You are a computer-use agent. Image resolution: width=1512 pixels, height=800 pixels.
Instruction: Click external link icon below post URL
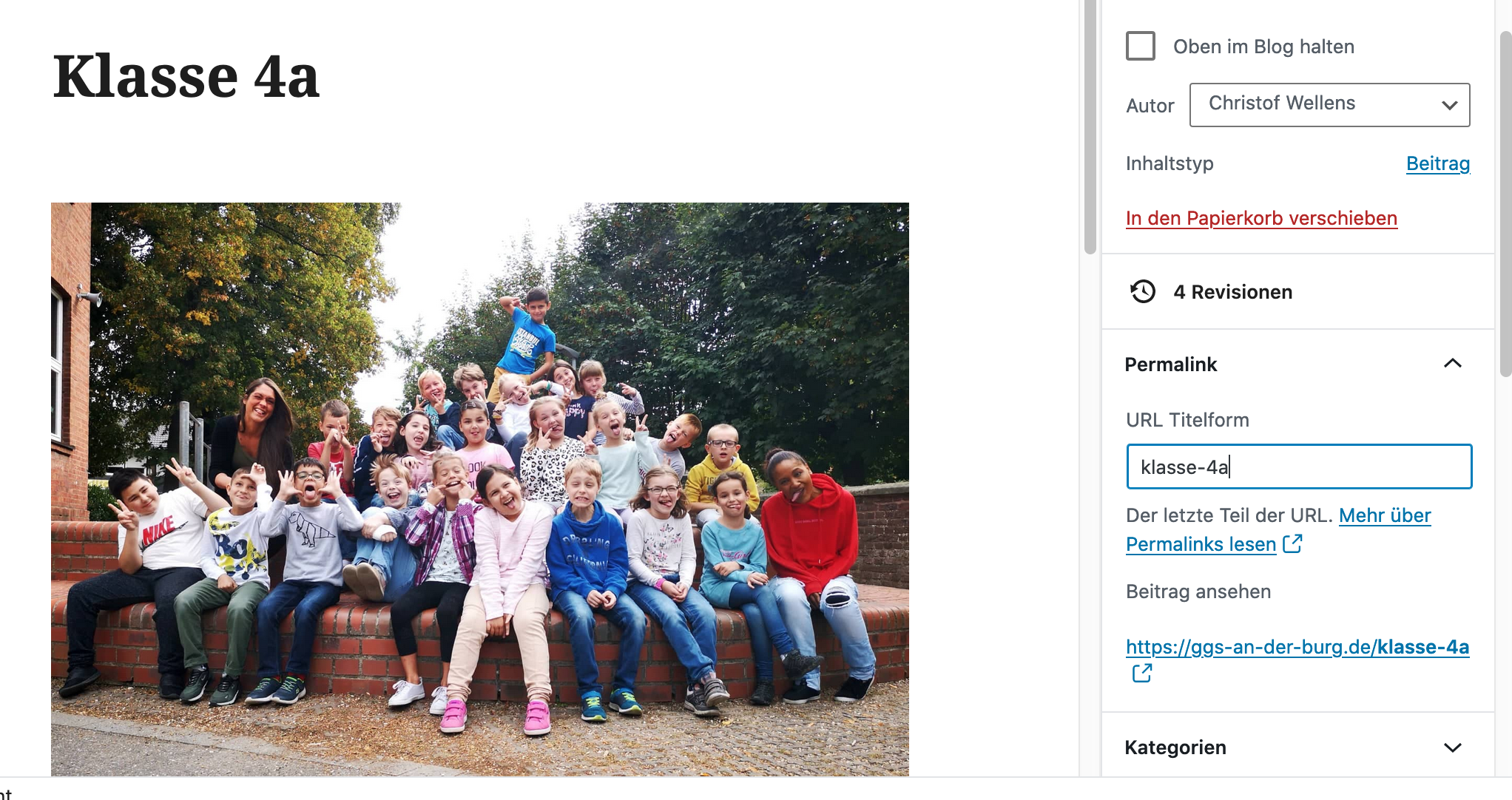point(1142,673)
